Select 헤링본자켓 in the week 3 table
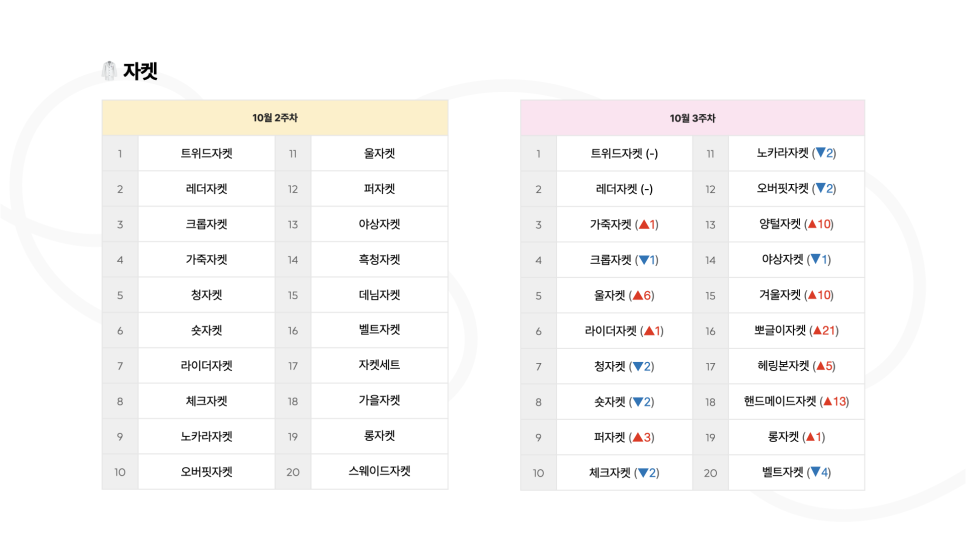This screenshot has width=966, height=543. (783, 366)
